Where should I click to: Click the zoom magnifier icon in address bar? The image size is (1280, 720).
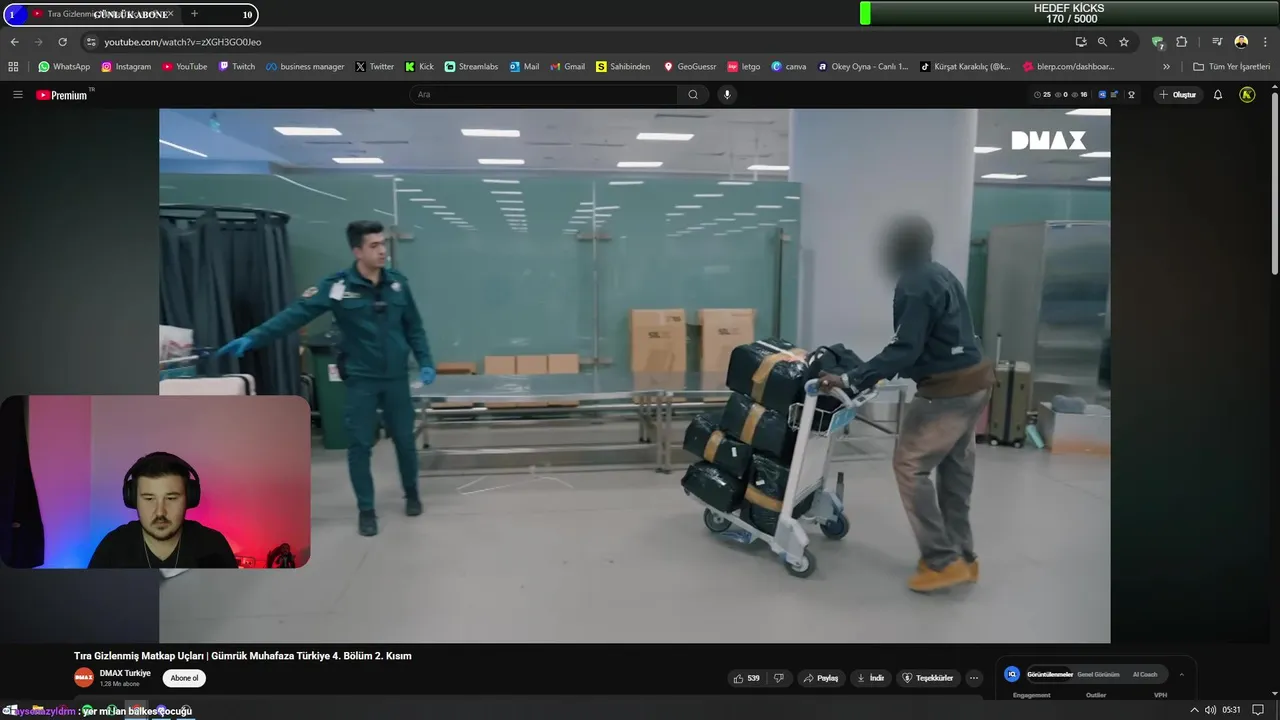click(1102, 42)
